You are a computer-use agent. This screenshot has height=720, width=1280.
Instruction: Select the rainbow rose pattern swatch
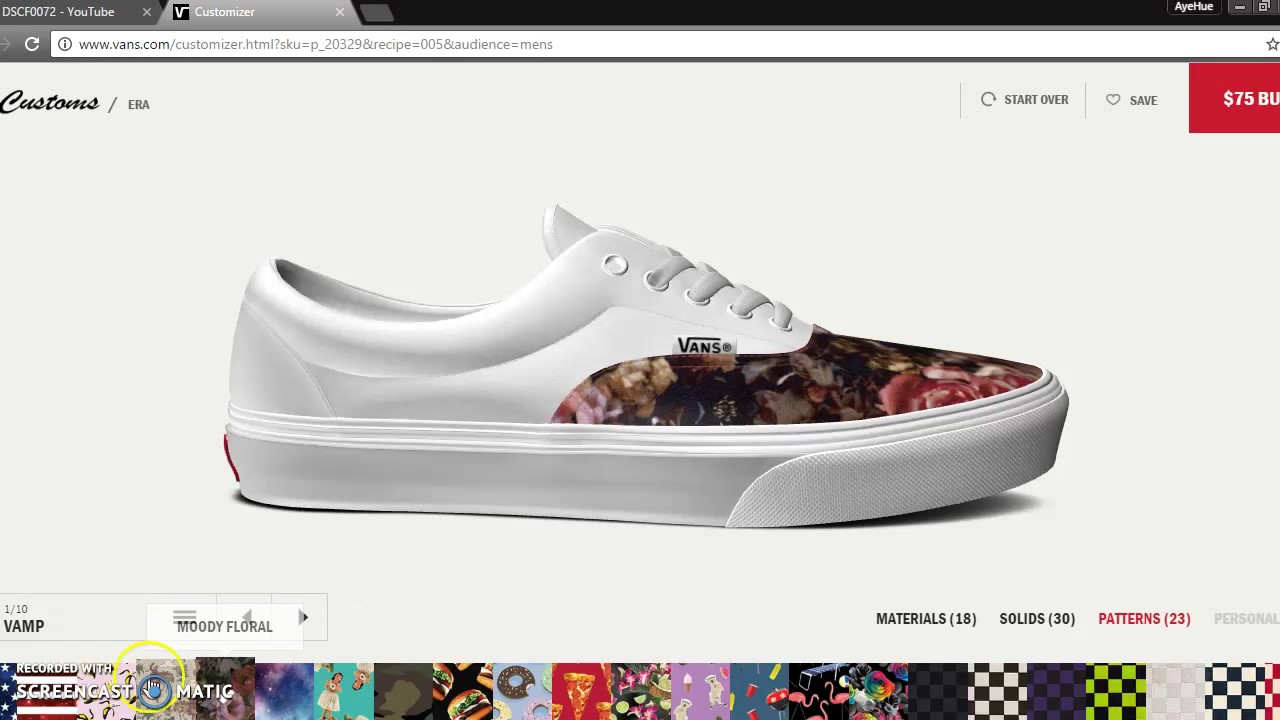878,691
